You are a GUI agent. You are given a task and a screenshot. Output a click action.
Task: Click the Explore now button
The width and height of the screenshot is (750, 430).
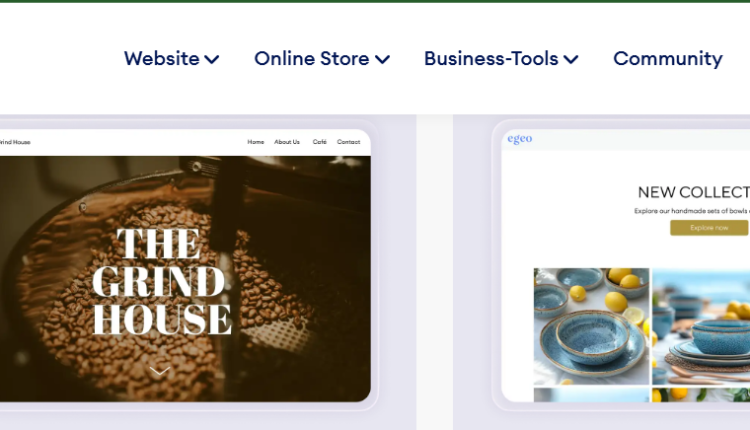coord(709,228)
